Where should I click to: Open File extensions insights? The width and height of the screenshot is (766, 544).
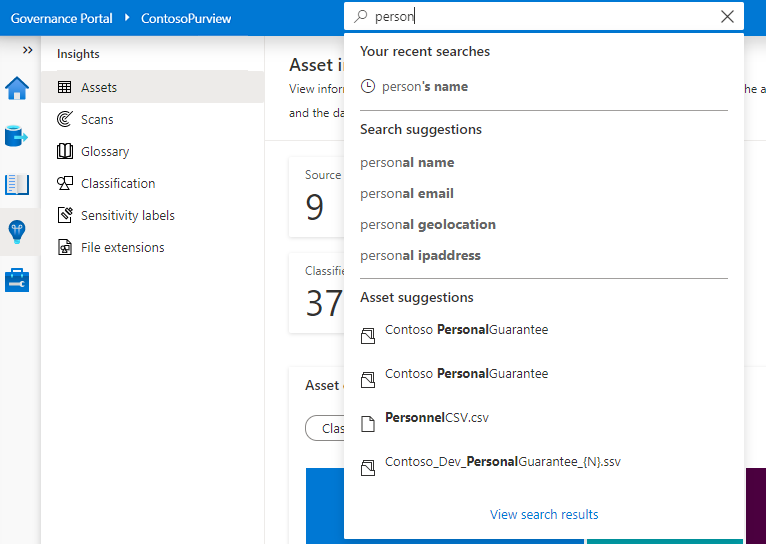pyautogui.click(x=122, y=248)
